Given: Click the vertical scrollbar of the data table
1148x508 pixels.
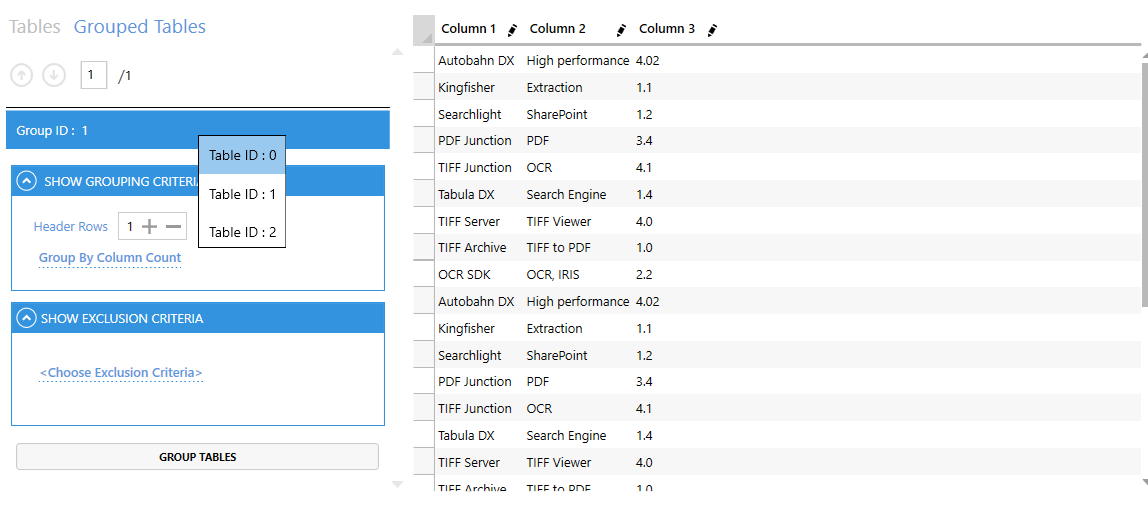Looking at the screenshot, I should click(1144, 183).
